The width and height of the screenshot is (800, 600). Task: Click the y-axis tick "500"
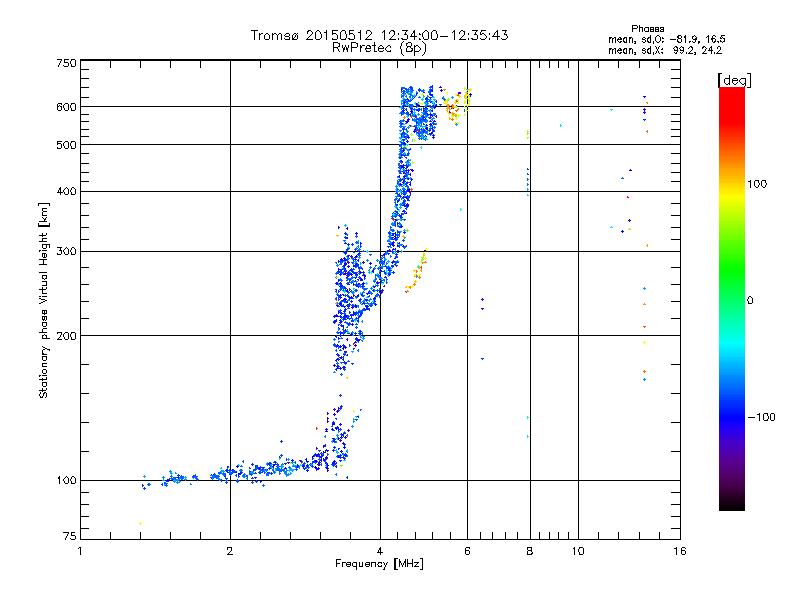pyautogui.click(x=66, y=145)
